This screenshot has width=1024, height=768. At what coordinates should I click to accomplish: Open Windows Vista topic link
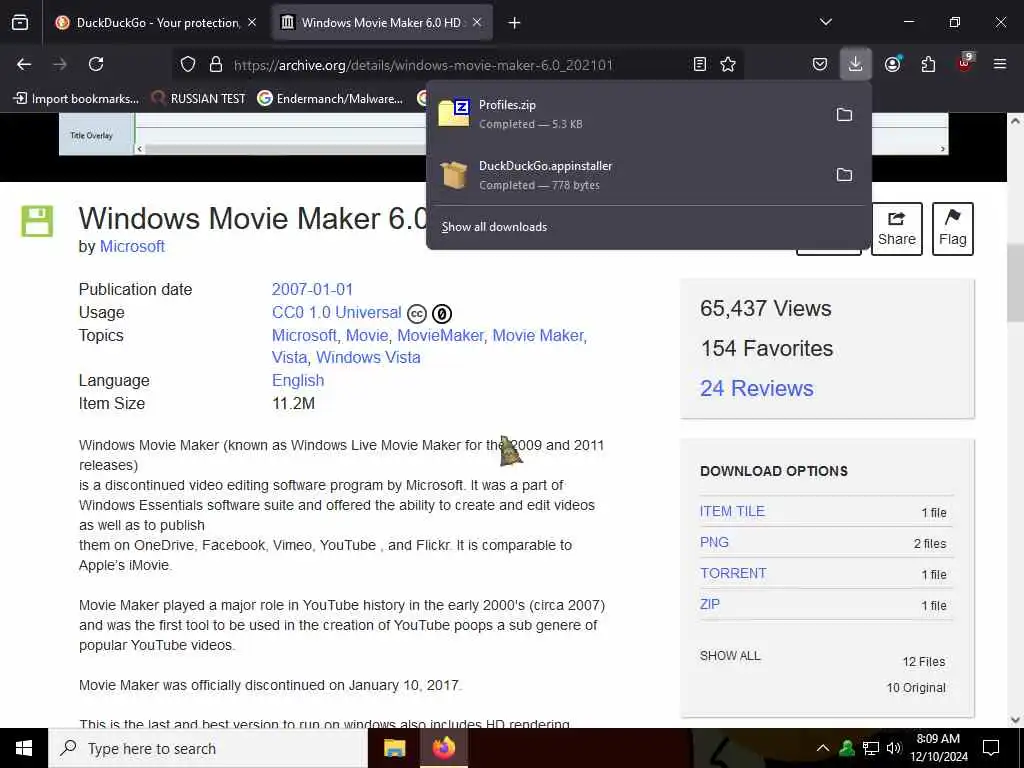(x=368, y=357)
